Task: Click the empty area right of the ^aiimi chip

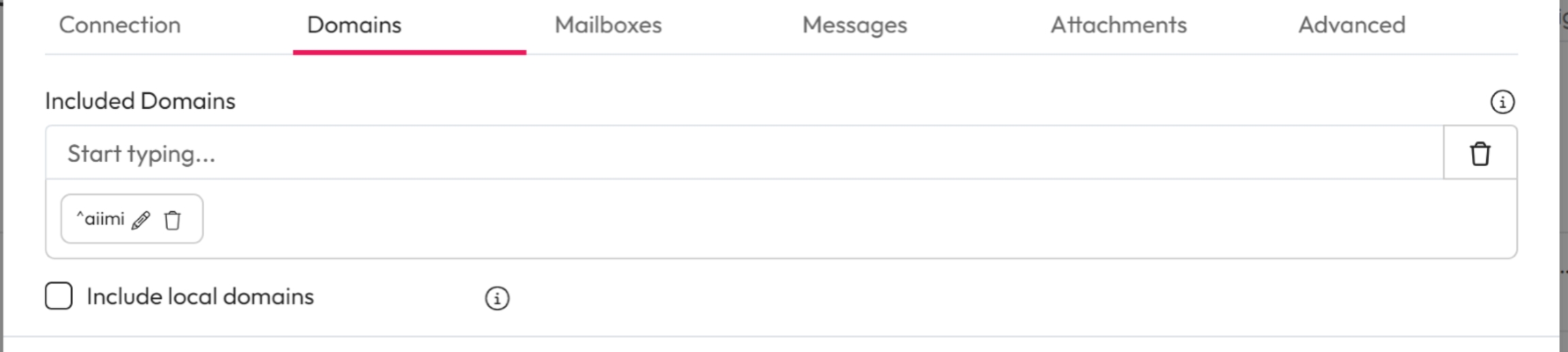Action: click(x=817, y=219)
